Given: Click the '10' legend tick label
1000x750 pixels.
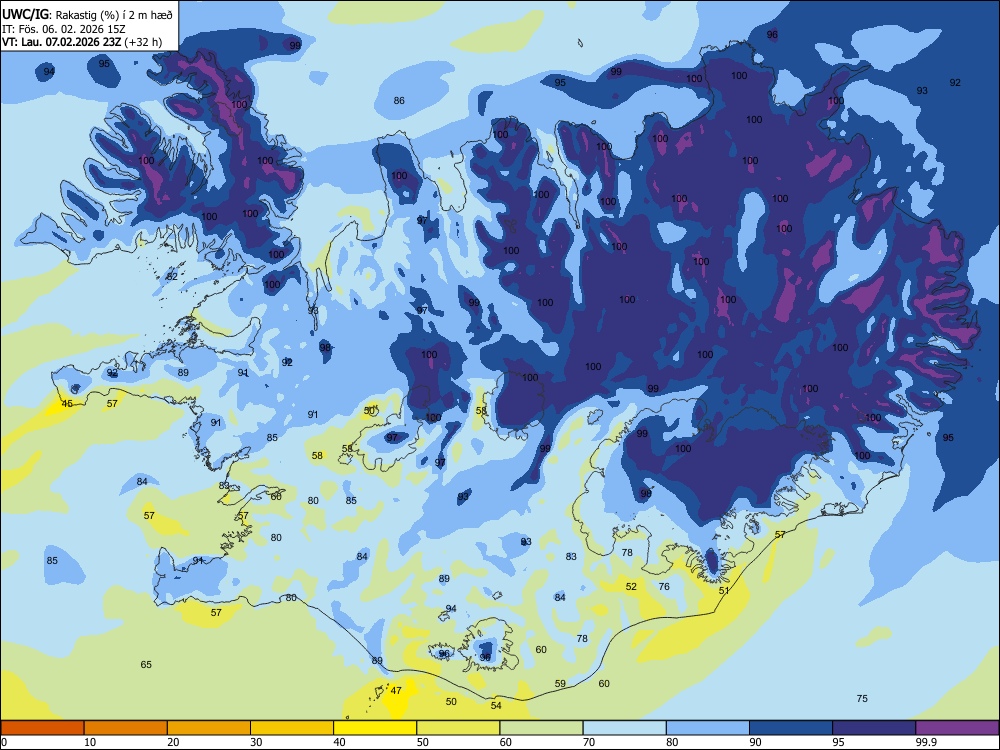Looking at the screenshot, I should tap(90, 742).
